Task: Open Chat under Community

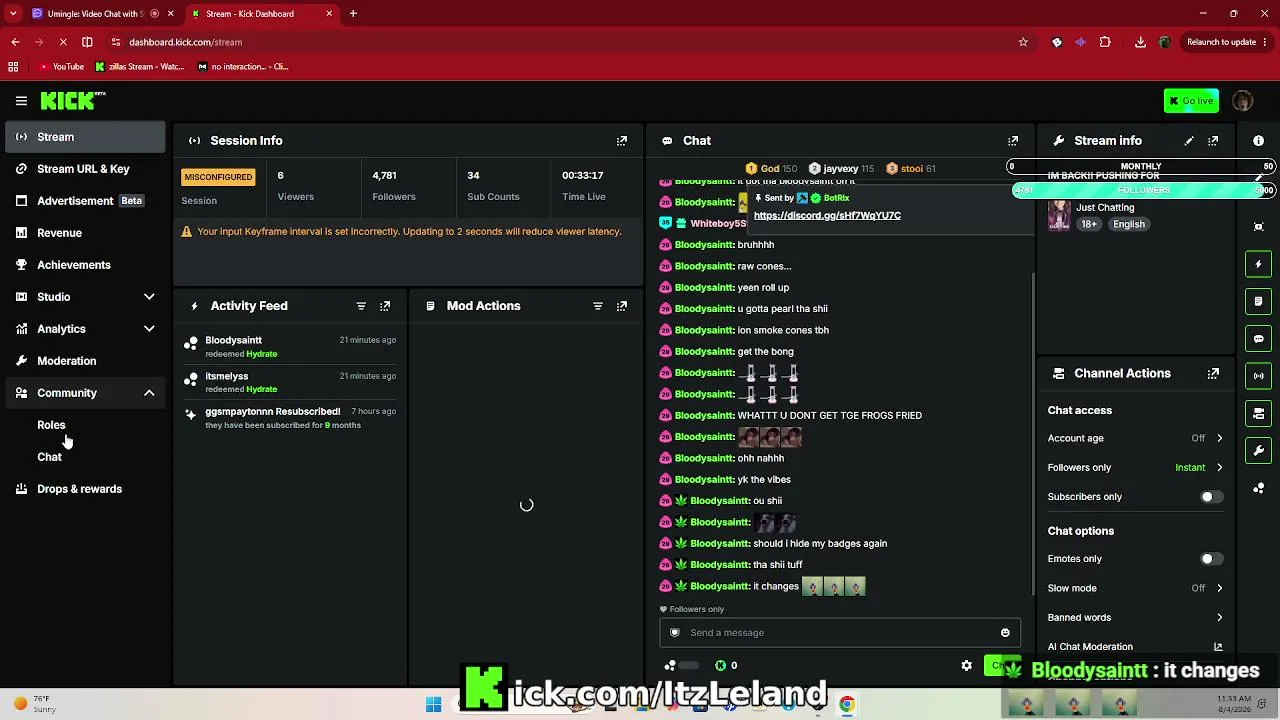Action: click(49, 457)
